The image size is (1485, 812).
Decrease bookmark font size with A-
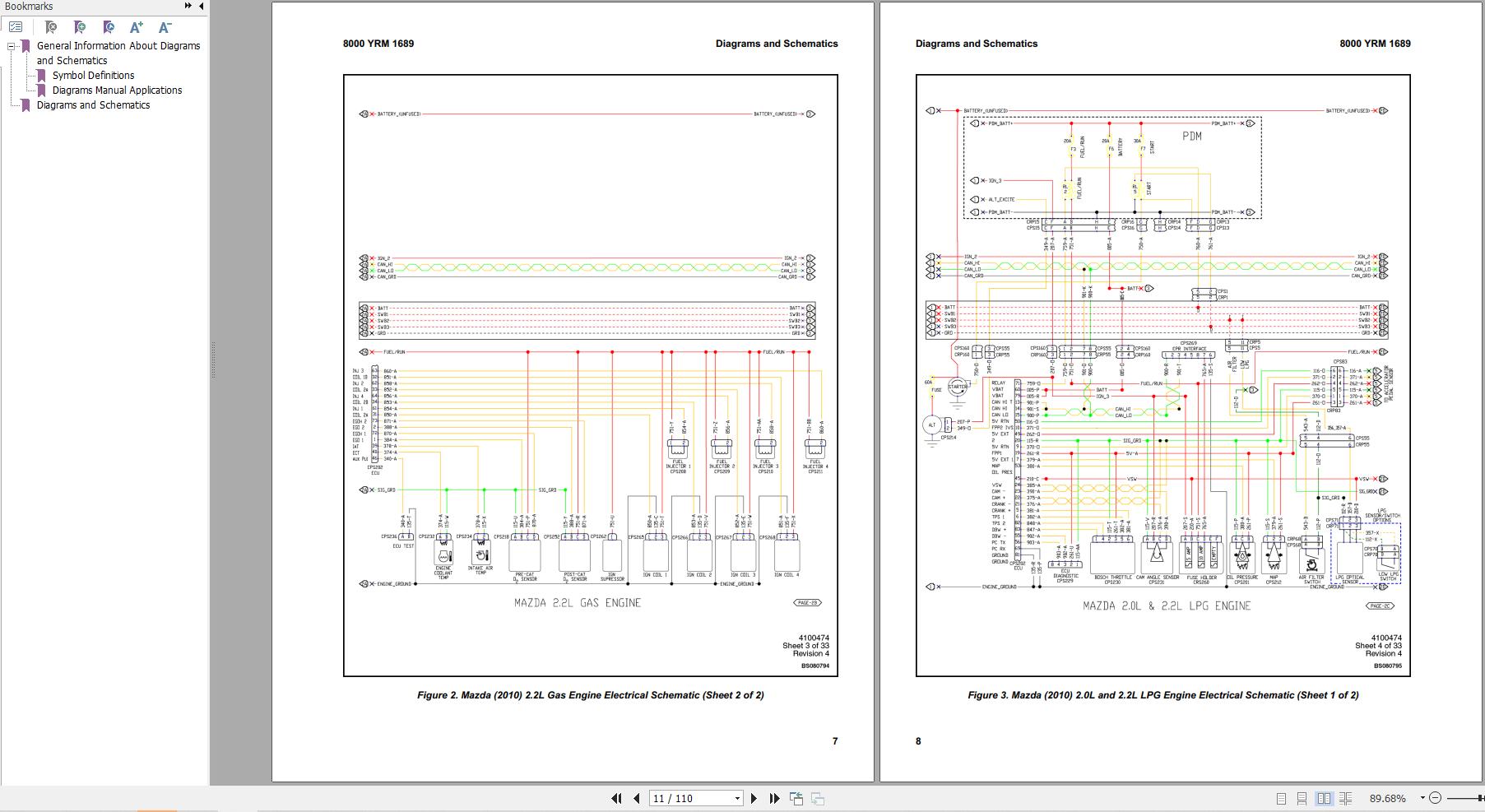[x=165, y=27]
